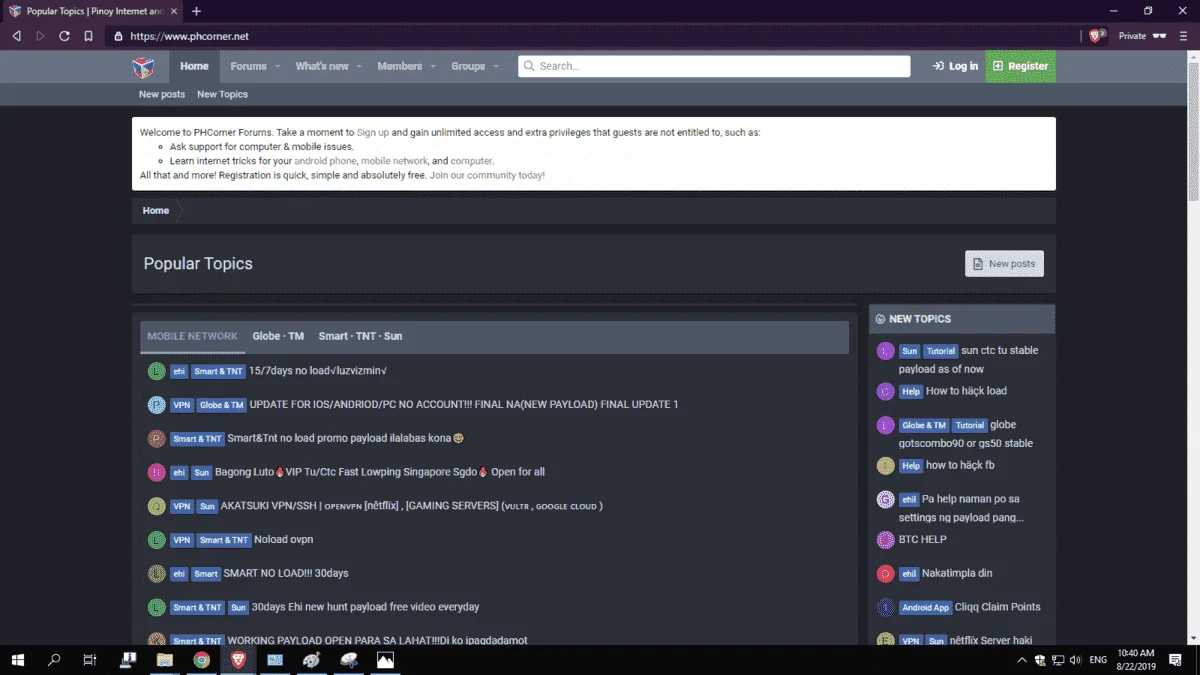Image resolution: width=1200 pixels, height=675 pixels.
Task: Open avatar beside '15/7days no load' topic
Action: (x=157, y=371)
